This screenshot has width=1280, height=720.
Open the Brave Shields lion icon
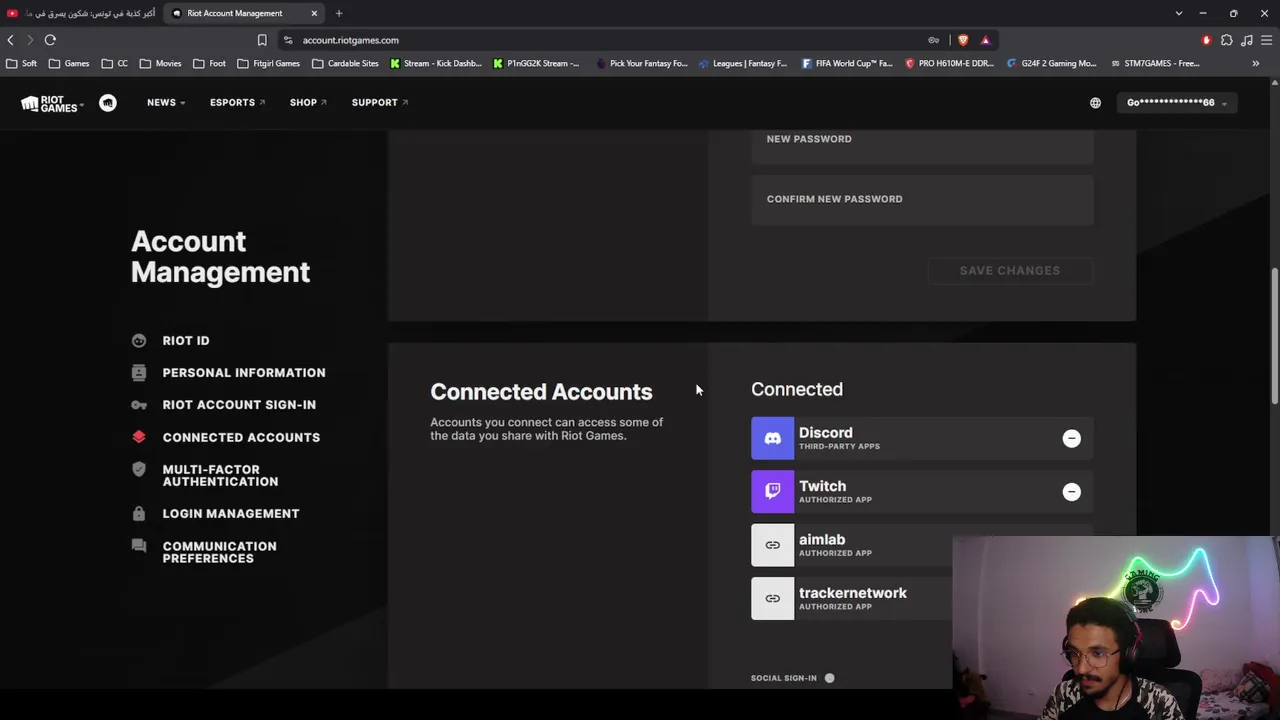(x=963, y=40)
